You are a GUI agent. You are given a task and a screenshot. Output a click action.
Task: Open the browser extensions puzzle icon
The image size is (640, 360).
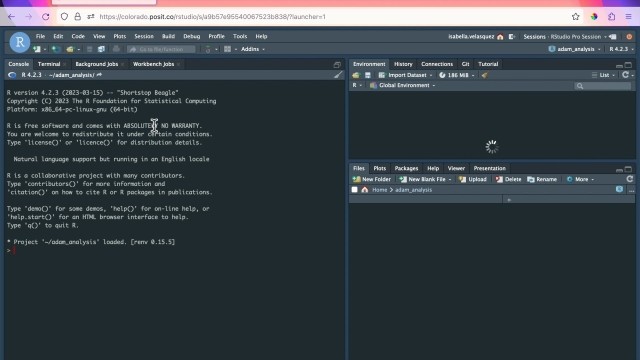click(611, 17)
